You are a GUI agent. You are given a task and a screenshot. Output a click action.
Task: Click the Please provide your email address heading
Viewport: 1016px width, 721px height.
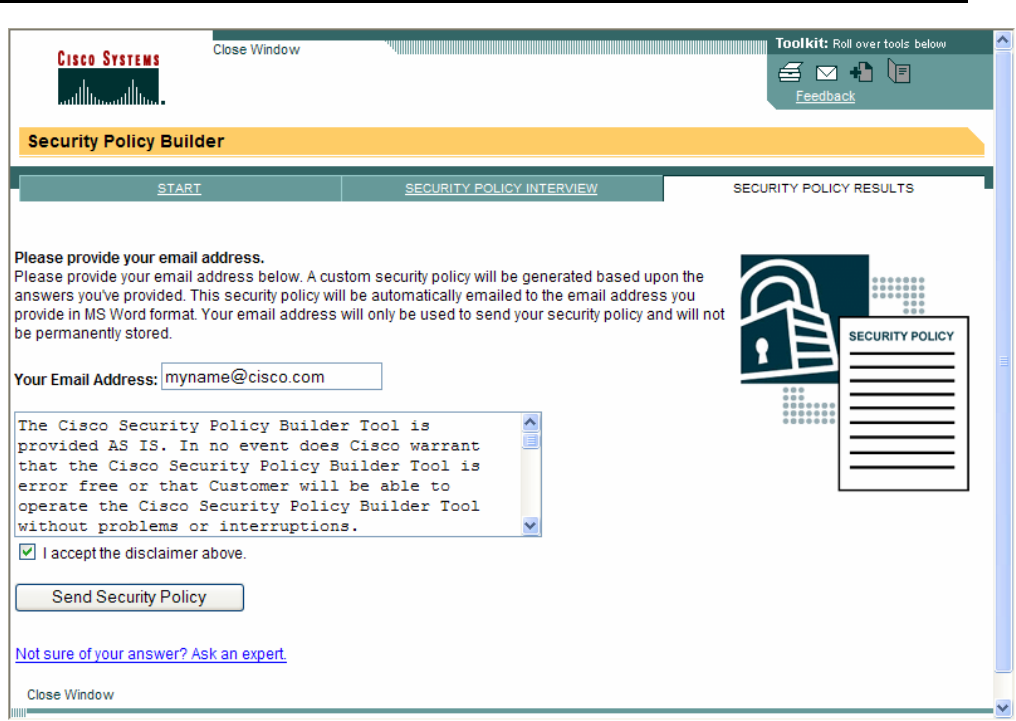click(139, 258)
